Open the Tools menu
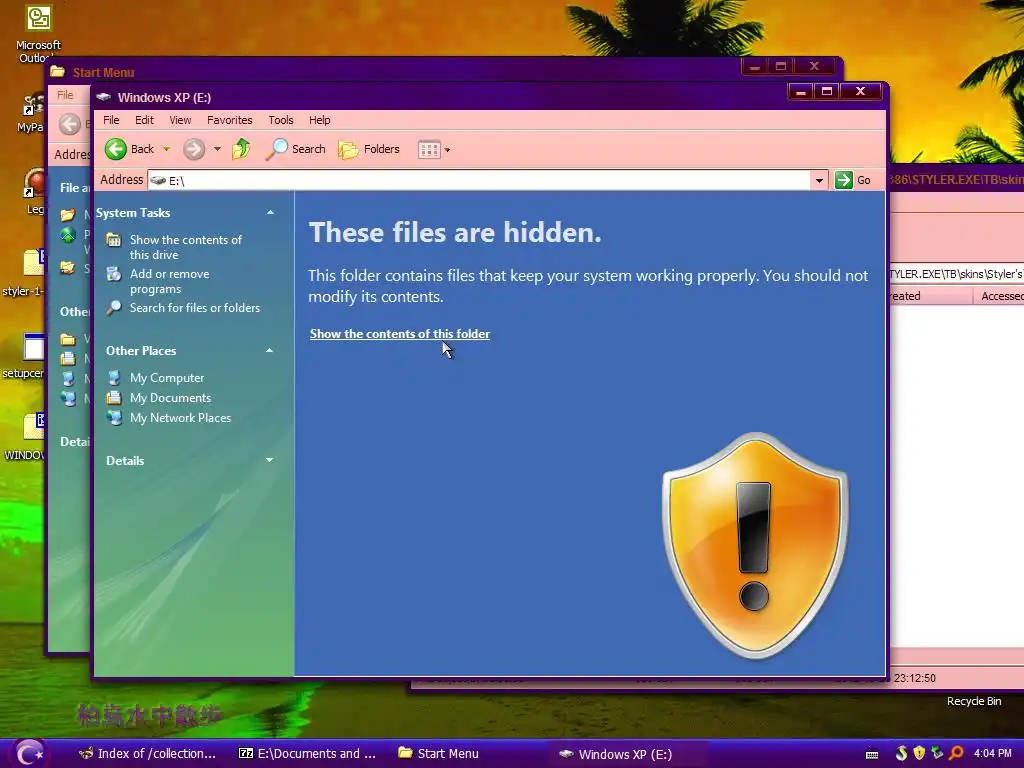1024x768 pixels. [281, 120]
